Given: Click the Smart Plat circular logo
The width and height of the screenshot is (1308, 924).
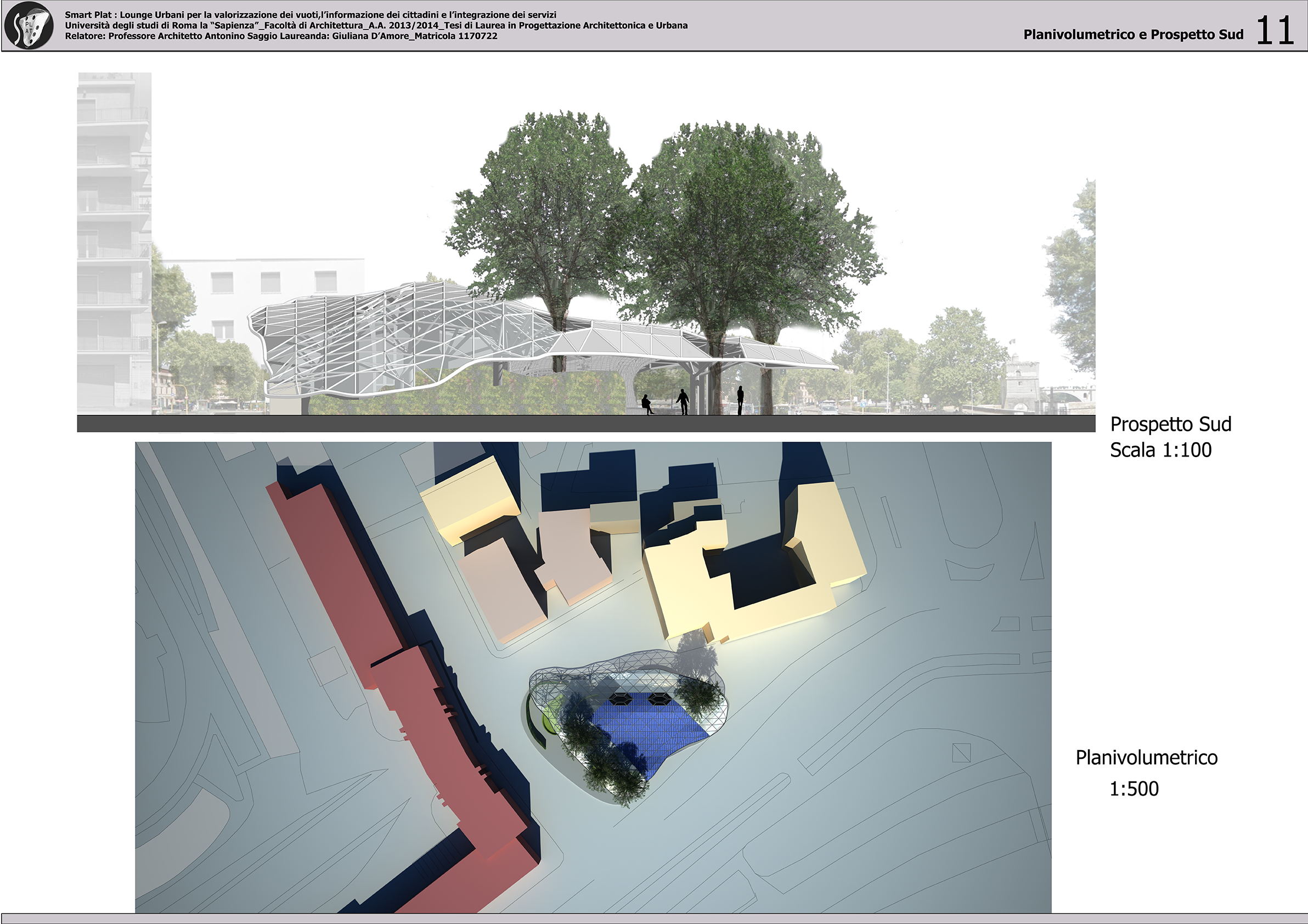Looking at the screenshot, I should (29, 25).
